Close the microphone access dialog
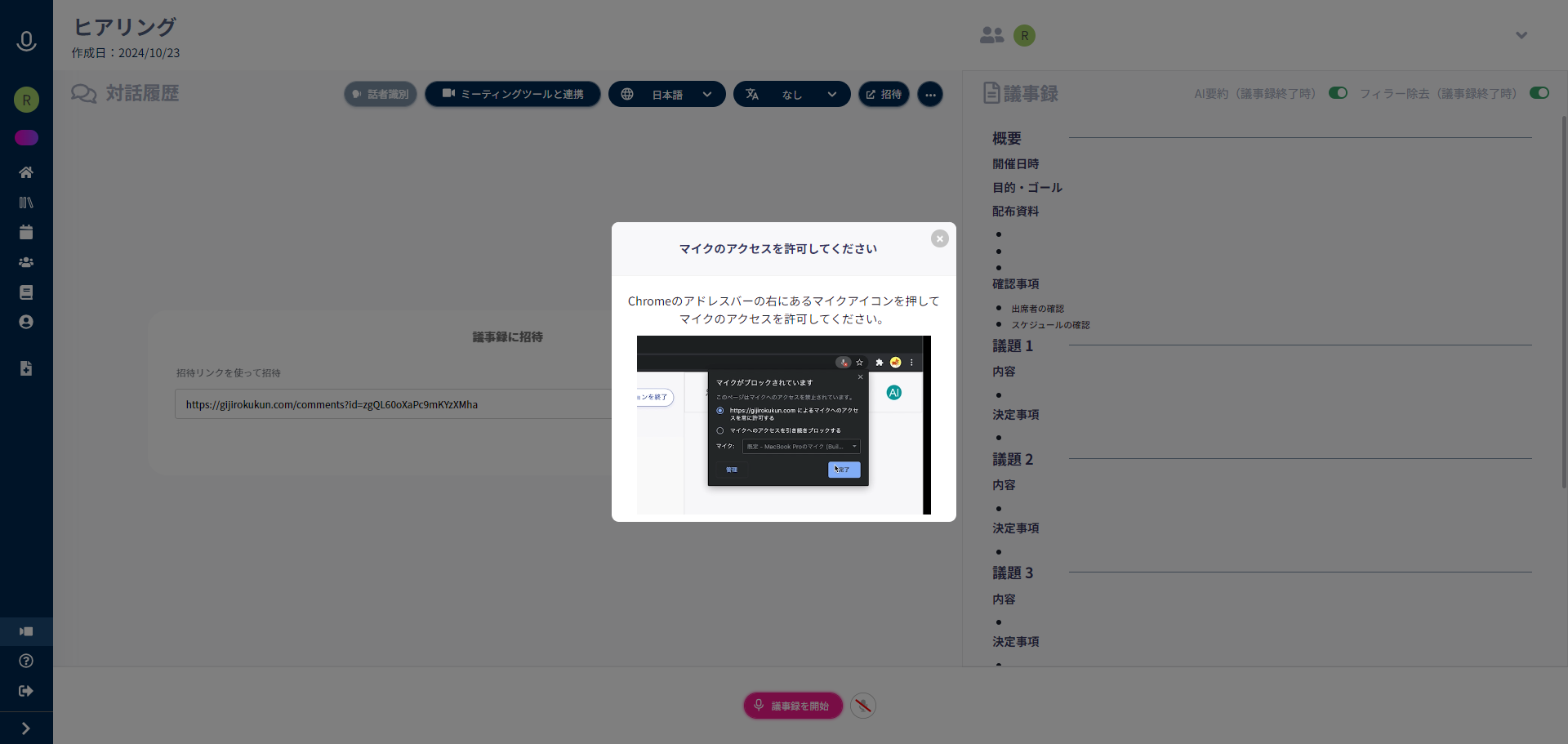 click(x=939, y=238)
